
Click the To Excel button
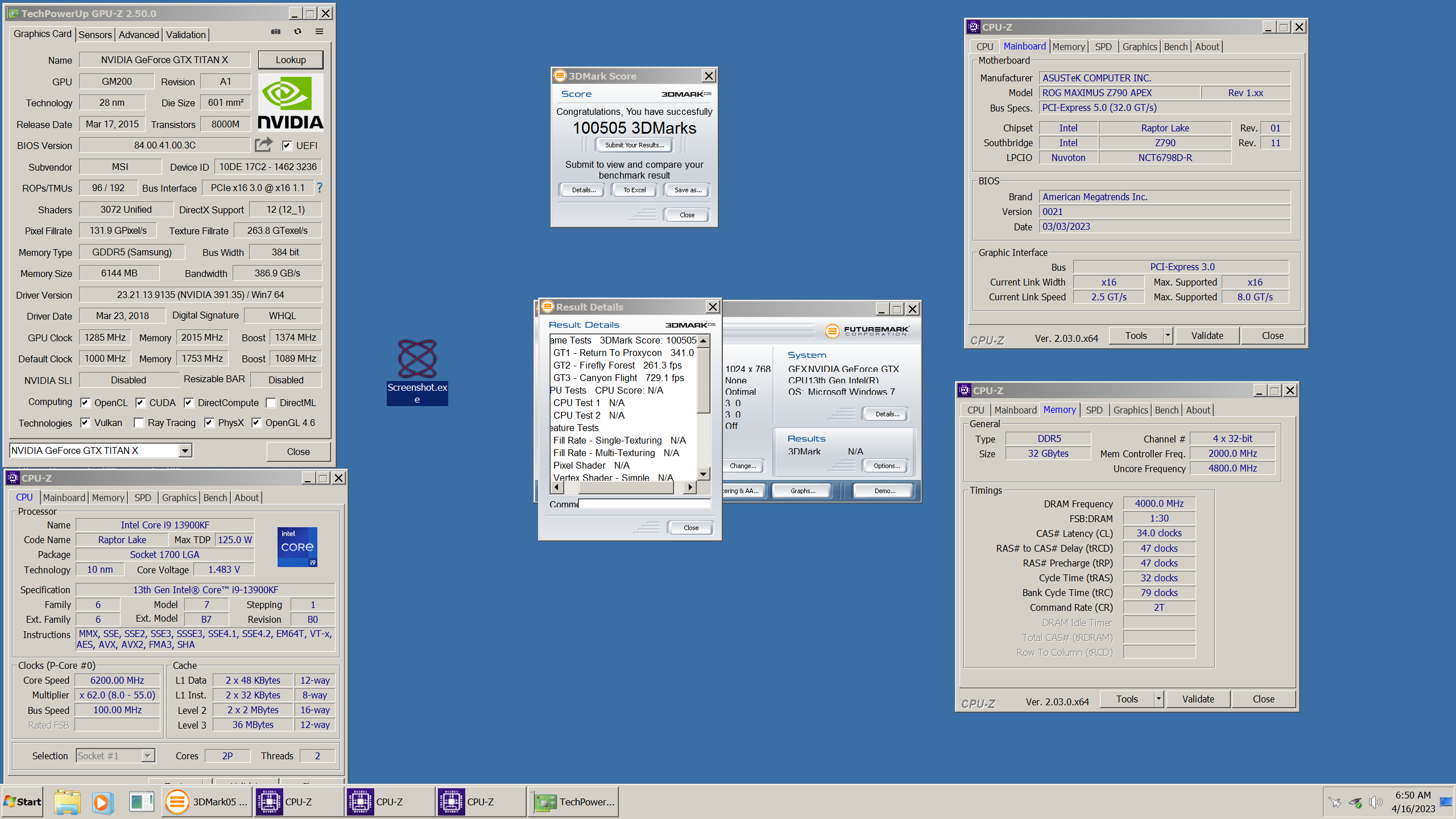coord(635,190)
